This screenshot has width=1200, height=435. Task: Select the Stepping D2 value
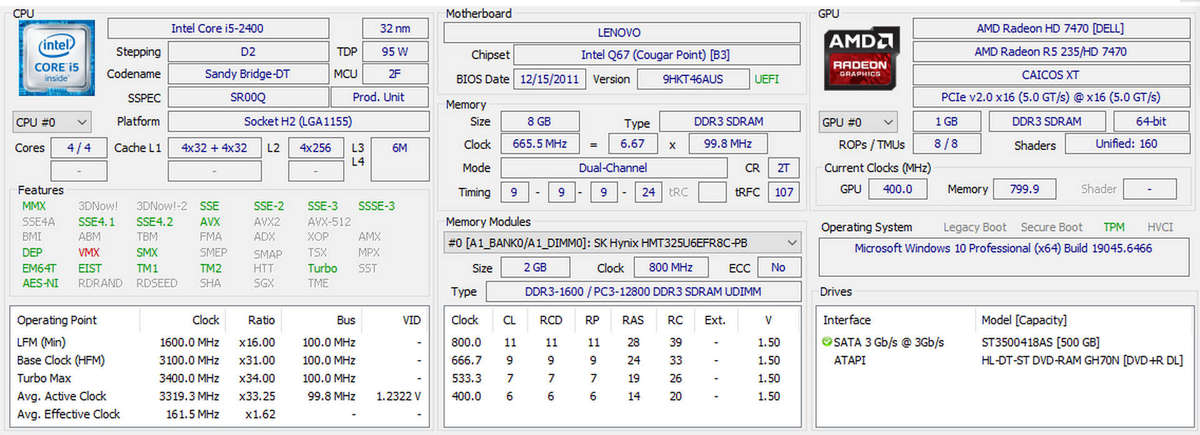(x=247, y=51)
